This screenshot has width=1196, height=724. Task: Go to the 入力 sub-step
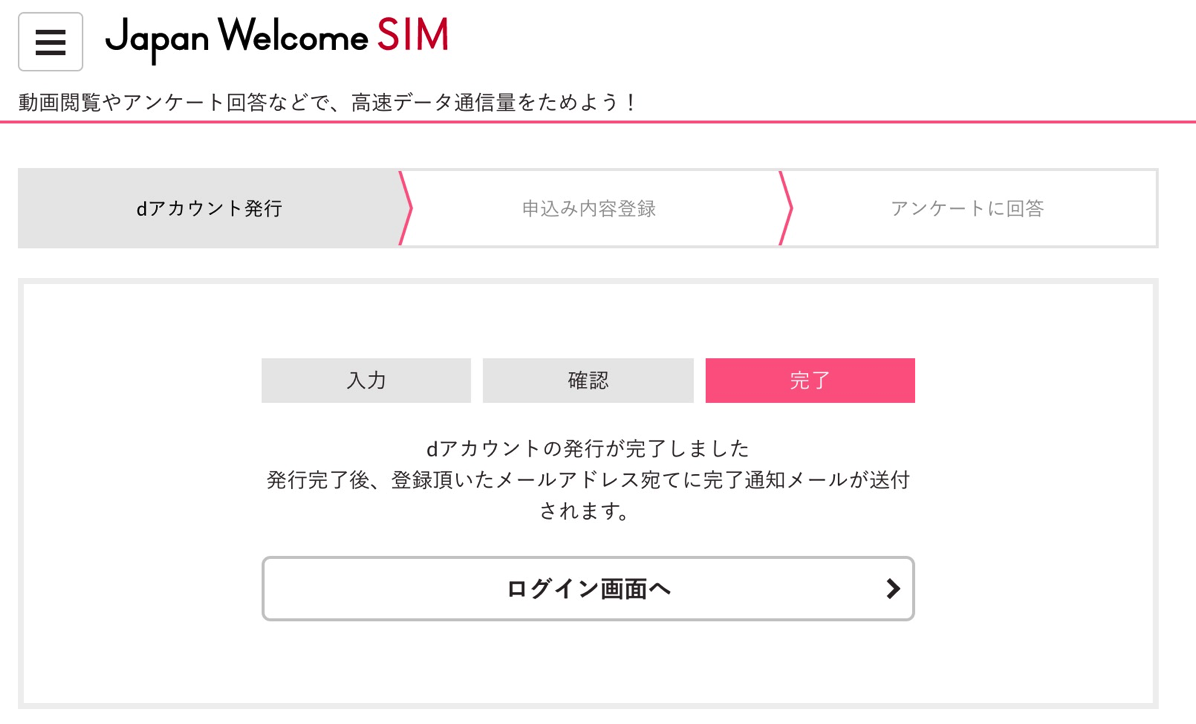[366, 380]
